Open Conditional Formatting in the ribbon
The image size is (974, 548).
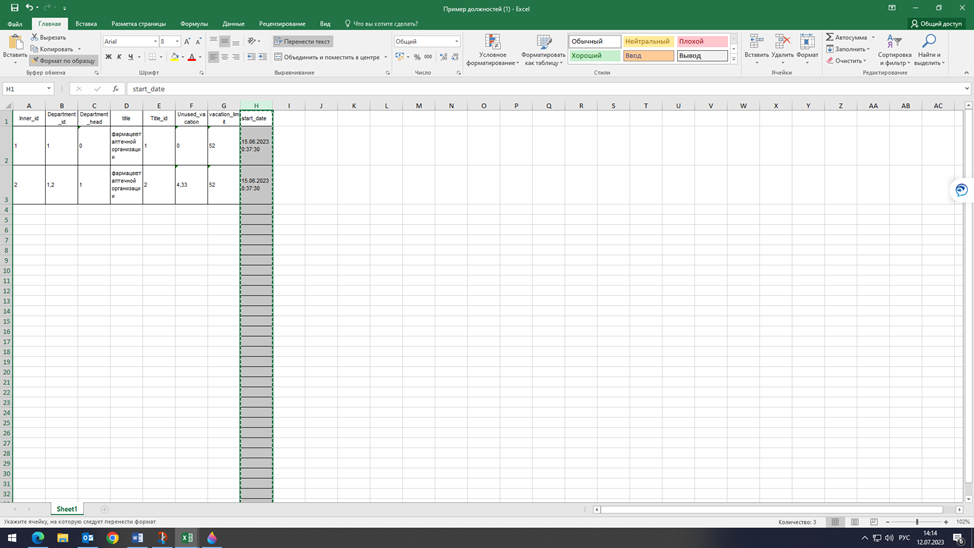492,42
